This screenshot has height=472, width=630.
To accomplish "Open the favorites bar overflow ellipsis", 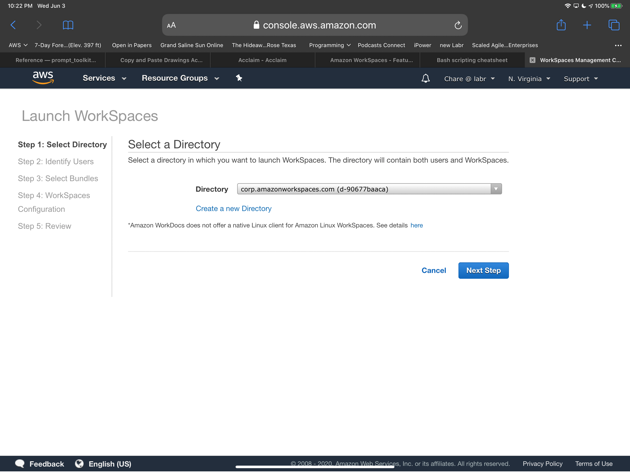I will click(618, 45).
